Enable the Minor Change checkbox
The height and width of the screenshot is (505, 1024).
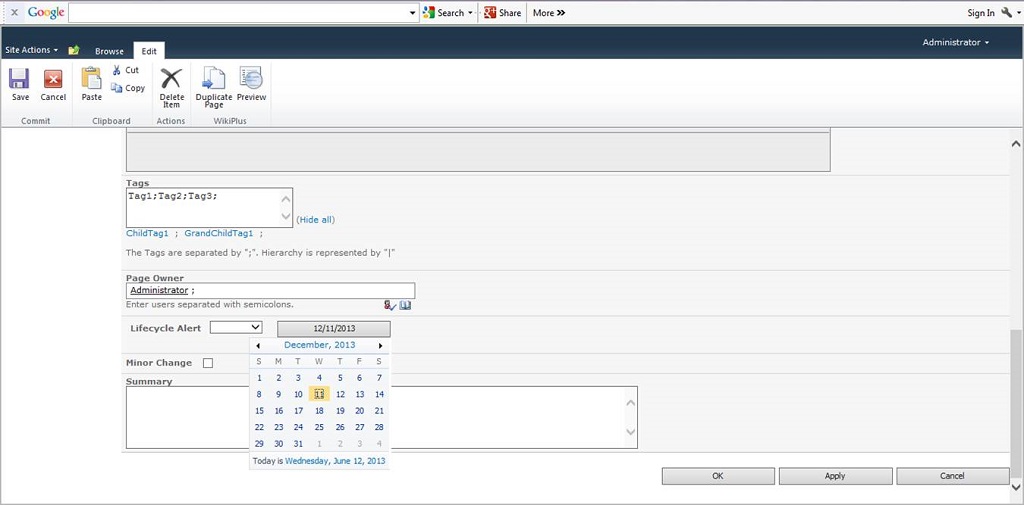(x=208, y=363)
